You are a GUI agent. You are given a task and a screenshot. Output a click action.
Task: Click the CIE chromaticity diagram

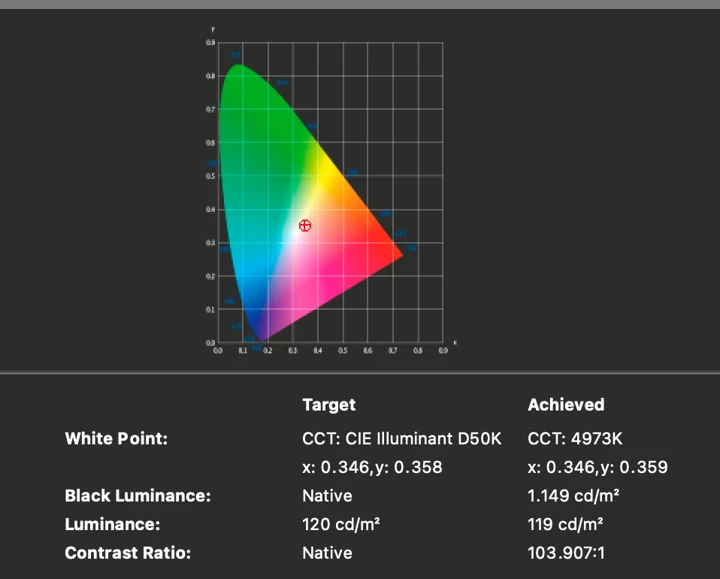[x=331, y=192]
